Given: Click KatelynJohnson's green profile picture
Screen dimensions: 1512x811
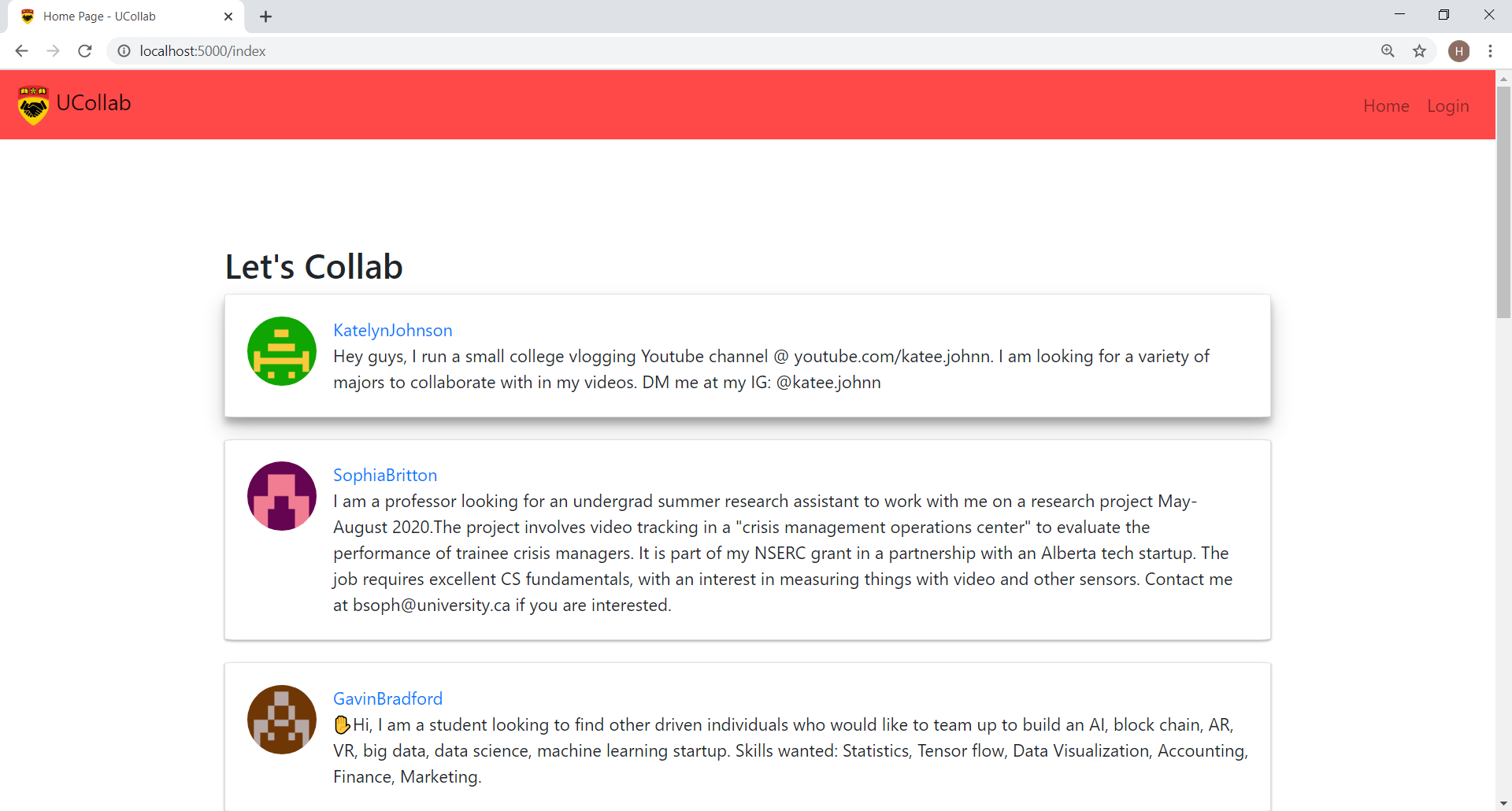Looking at the screenshot, I should (x=281, y=351).
